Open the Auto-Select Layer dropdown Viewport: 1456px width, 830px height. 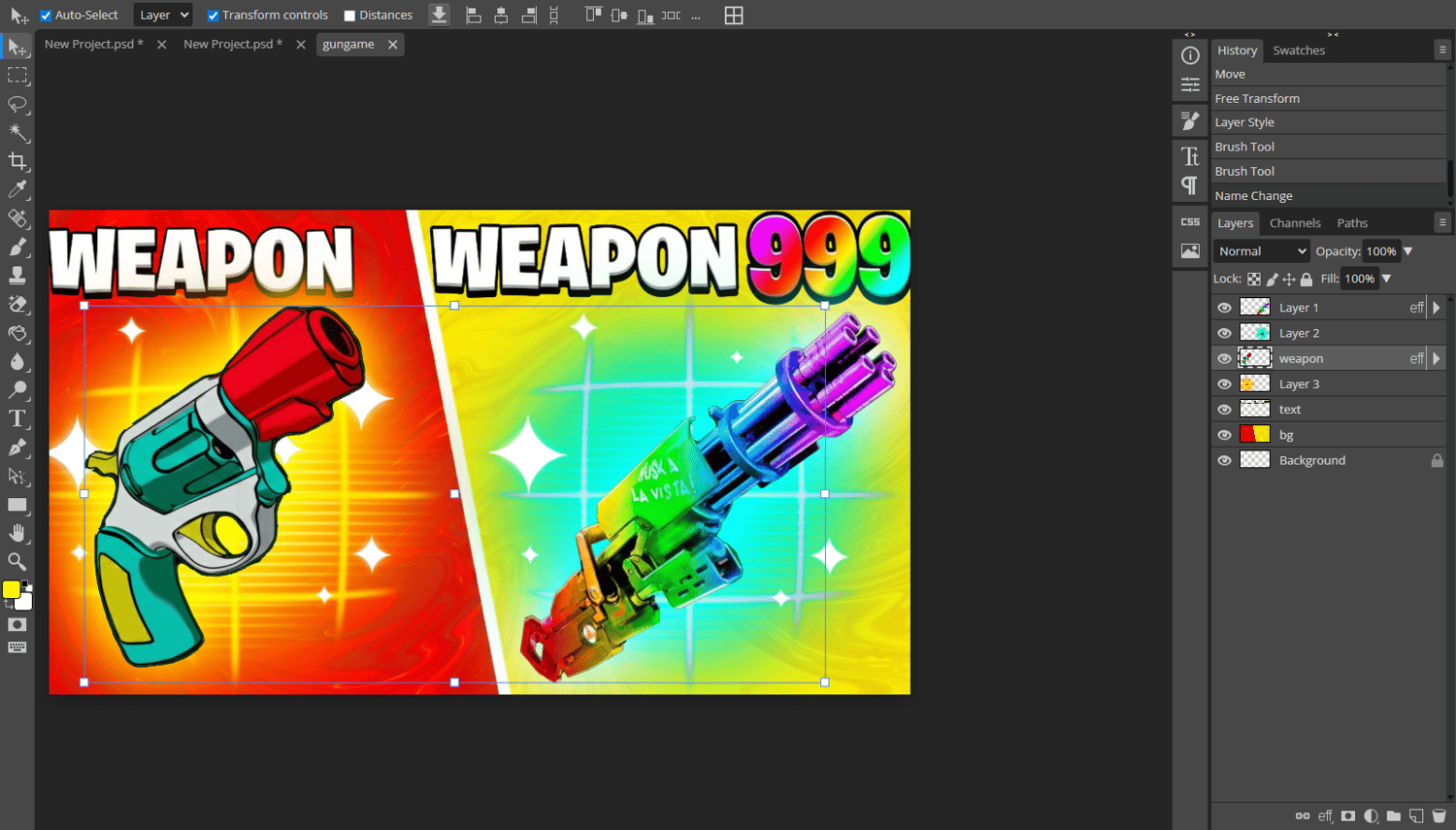[162, 16]
